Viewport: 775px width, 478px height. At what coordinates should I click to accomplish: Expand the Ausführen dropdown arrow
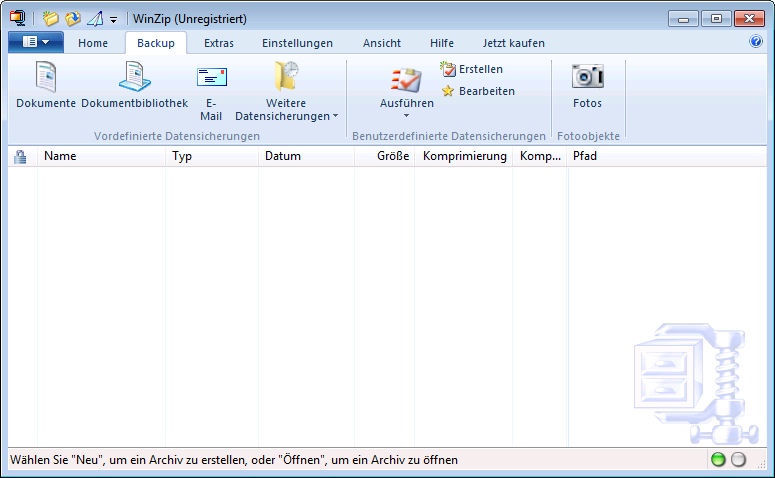(406, 116)
